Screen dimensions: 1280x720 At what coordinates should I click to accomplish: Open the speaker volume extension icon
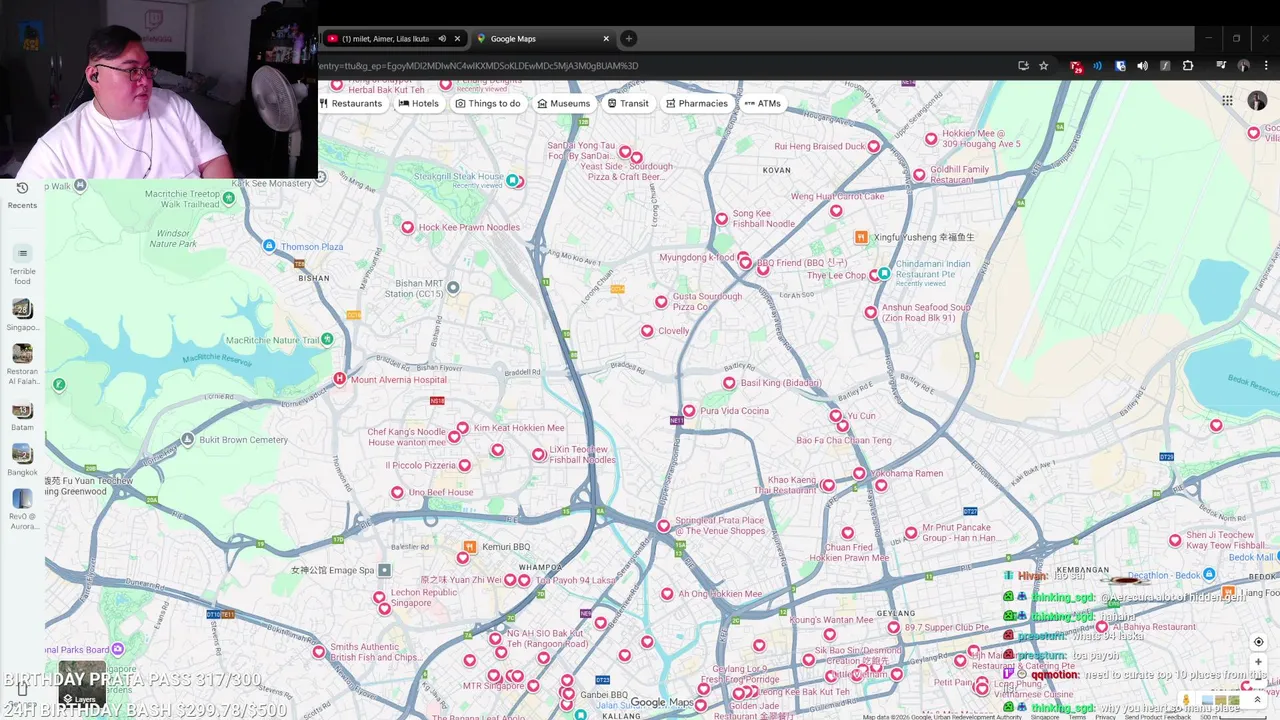(1142, 66)
